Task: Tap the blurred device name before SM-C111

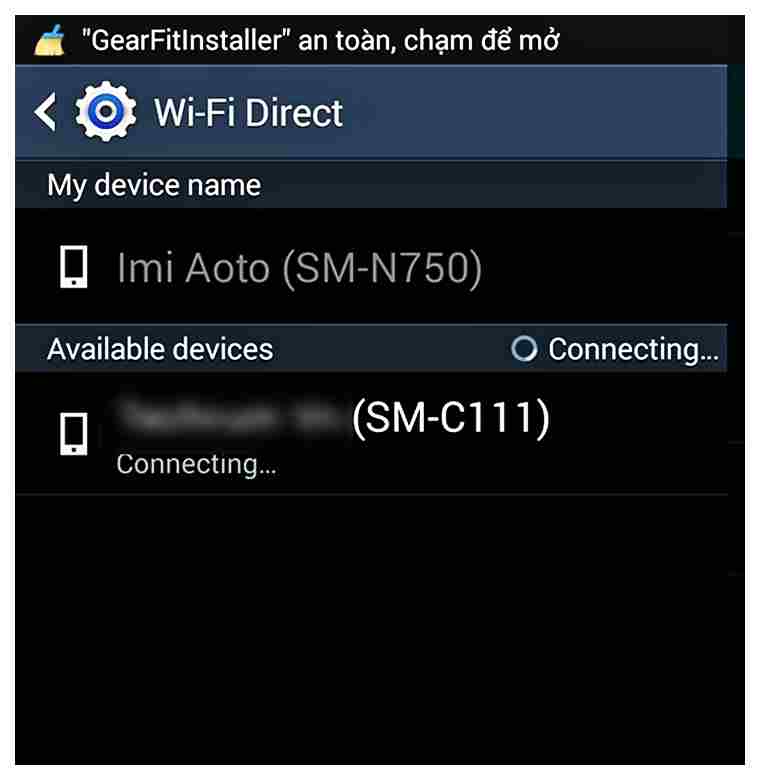Action: (x=232, y=417)
